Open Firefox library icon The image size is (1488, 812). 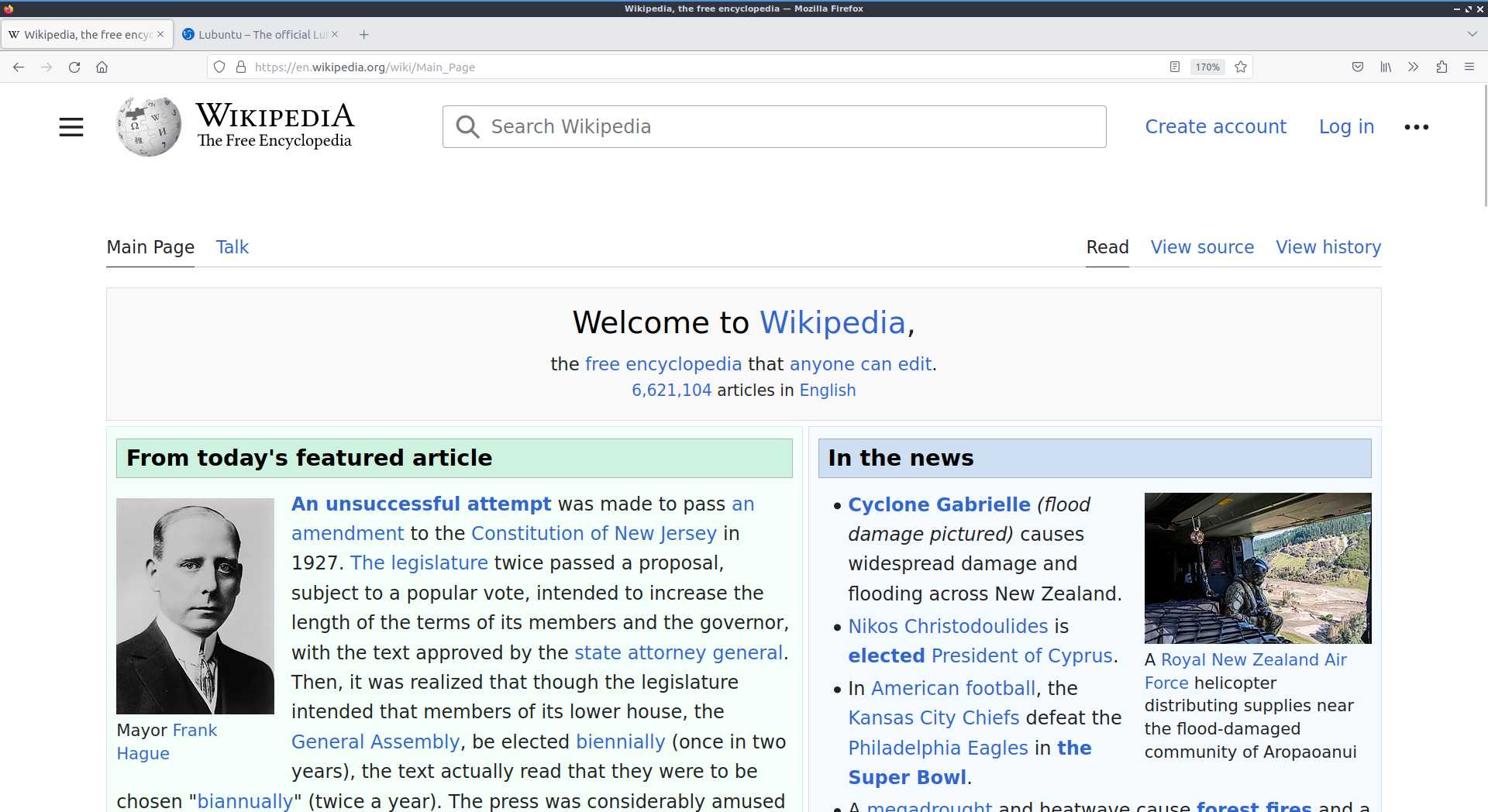(x=1386, y=67)
